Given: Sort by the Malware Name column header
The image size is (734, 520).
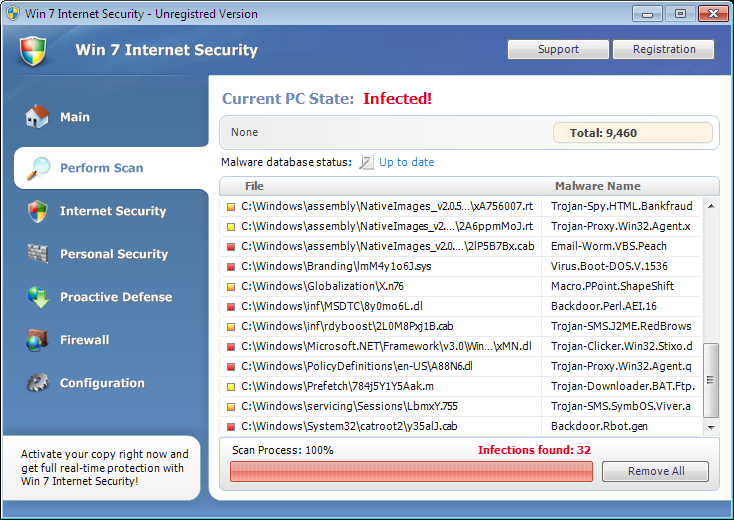Looking at the screenshot, I should (x=597, y=186).
